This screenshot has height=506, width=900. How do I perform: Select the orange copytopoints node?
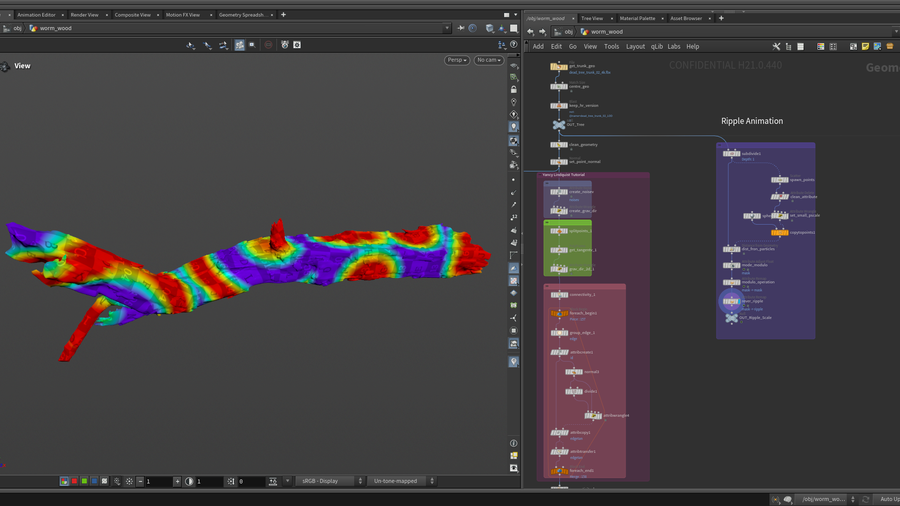(x=779, y=232)
